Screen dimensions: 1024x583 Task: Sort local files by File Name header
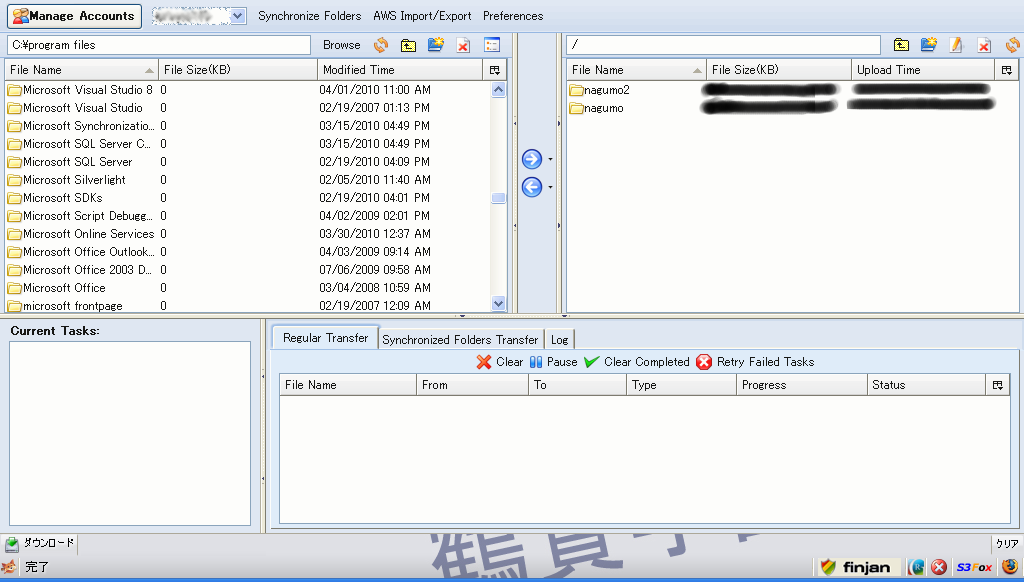pyautogui.click(x=82, y=70)
